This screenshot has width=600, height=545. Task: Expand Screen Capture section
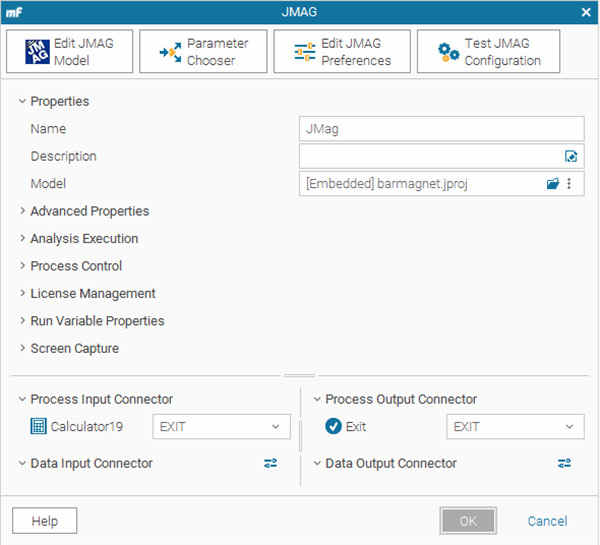[22, 348]
